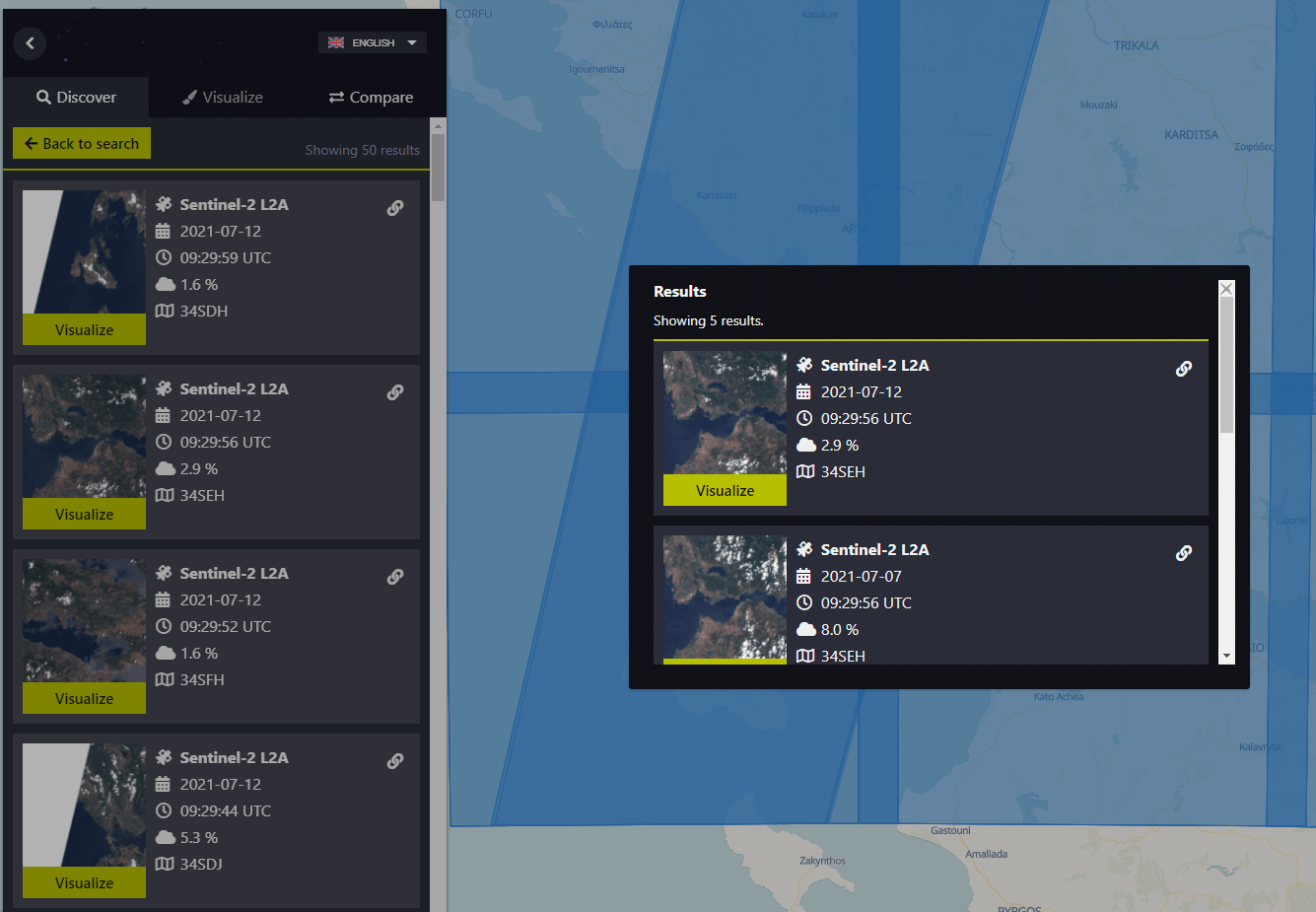Click link icon of 34SEH result in left list
This screenshot has height=912, width=1316.
pos(395,392)
